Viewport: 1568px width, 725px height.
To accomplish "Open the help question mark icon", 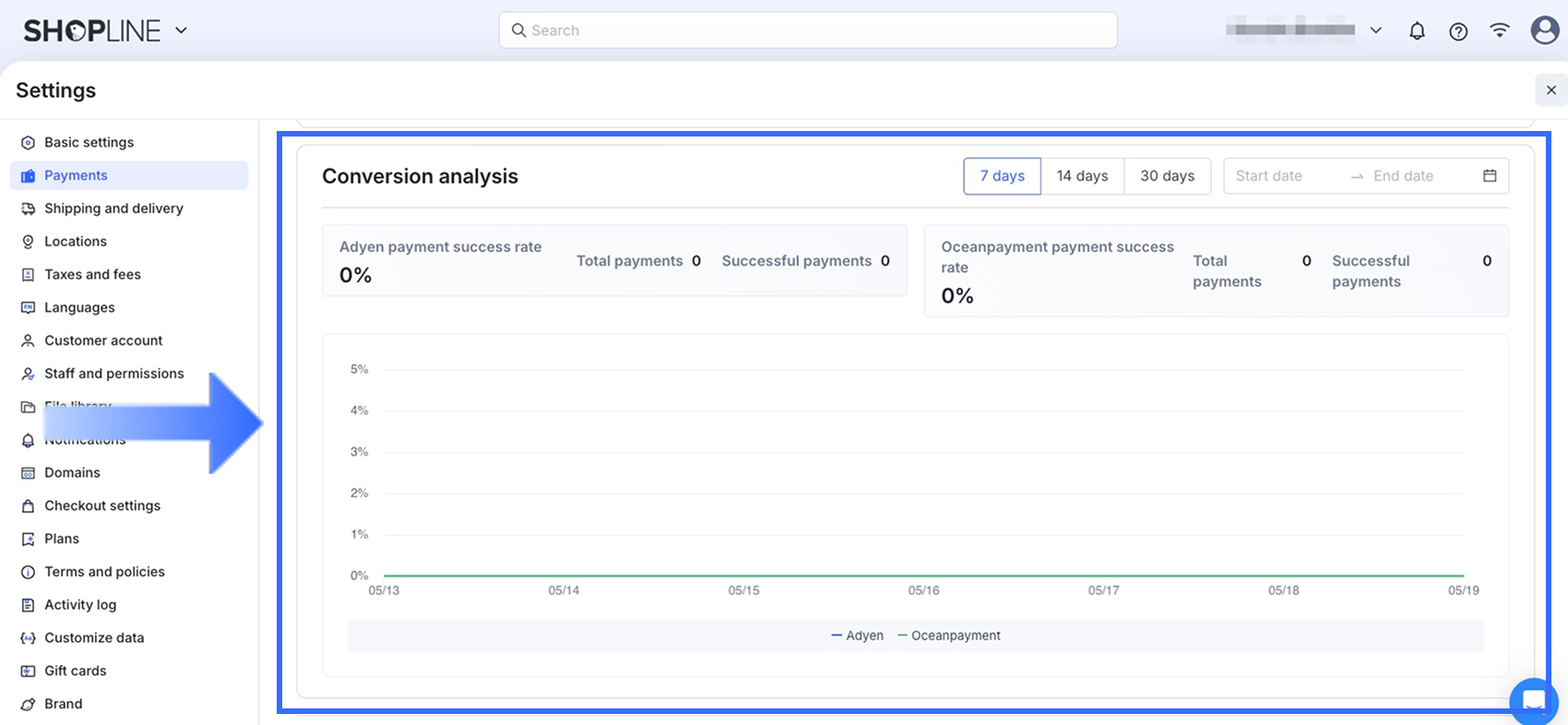I will click(x=1458, y=30).
